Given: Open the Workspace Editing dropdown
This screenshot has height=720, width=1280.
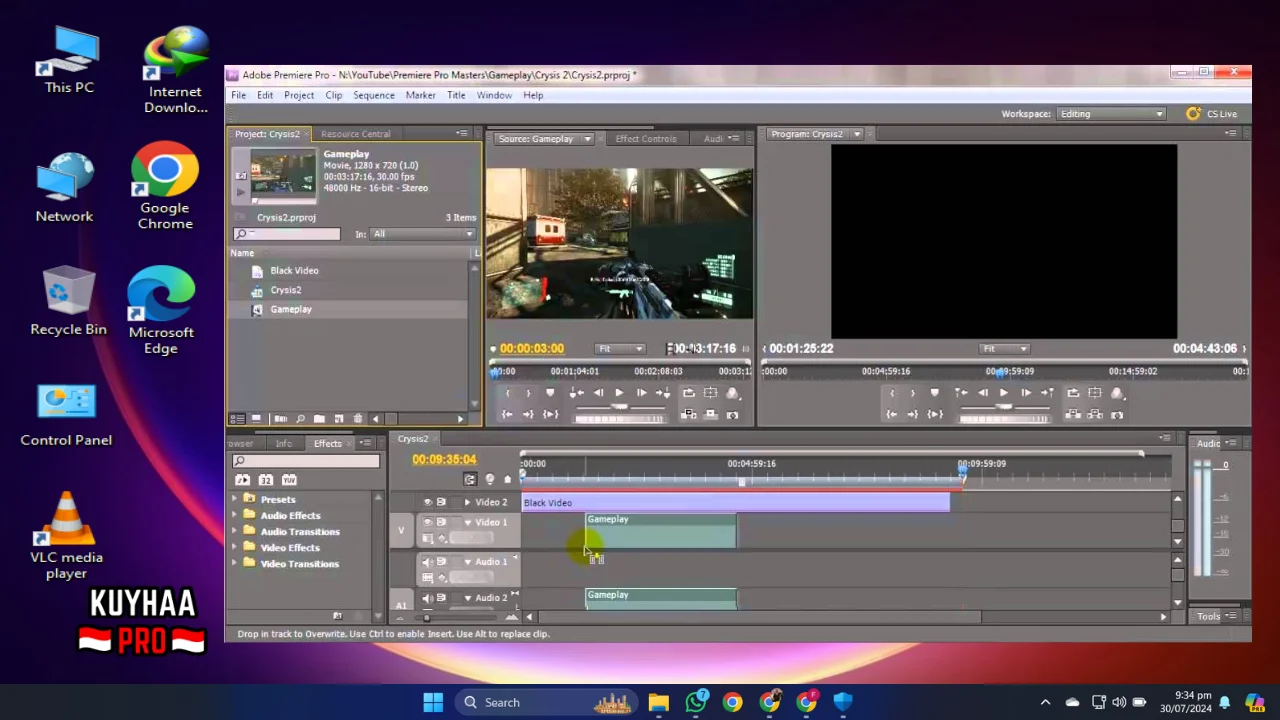Looking at the screenshot, I should [x=1111, y=114].
